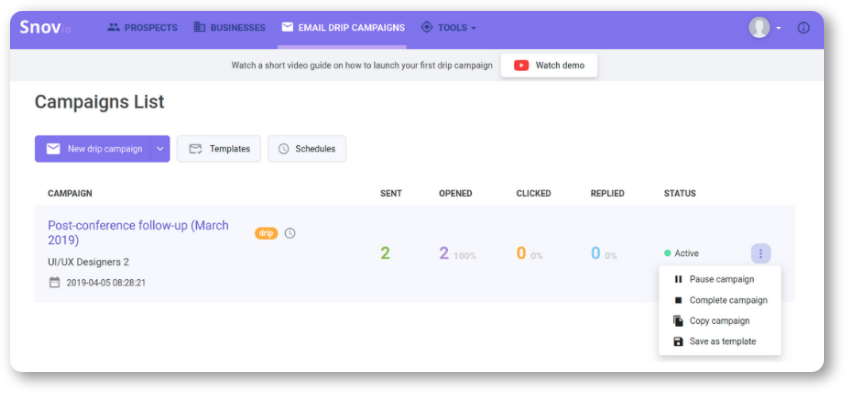
Task: Open the three-dot campaign actions menu
Action: pyautogui.click(x=761, y=254)
